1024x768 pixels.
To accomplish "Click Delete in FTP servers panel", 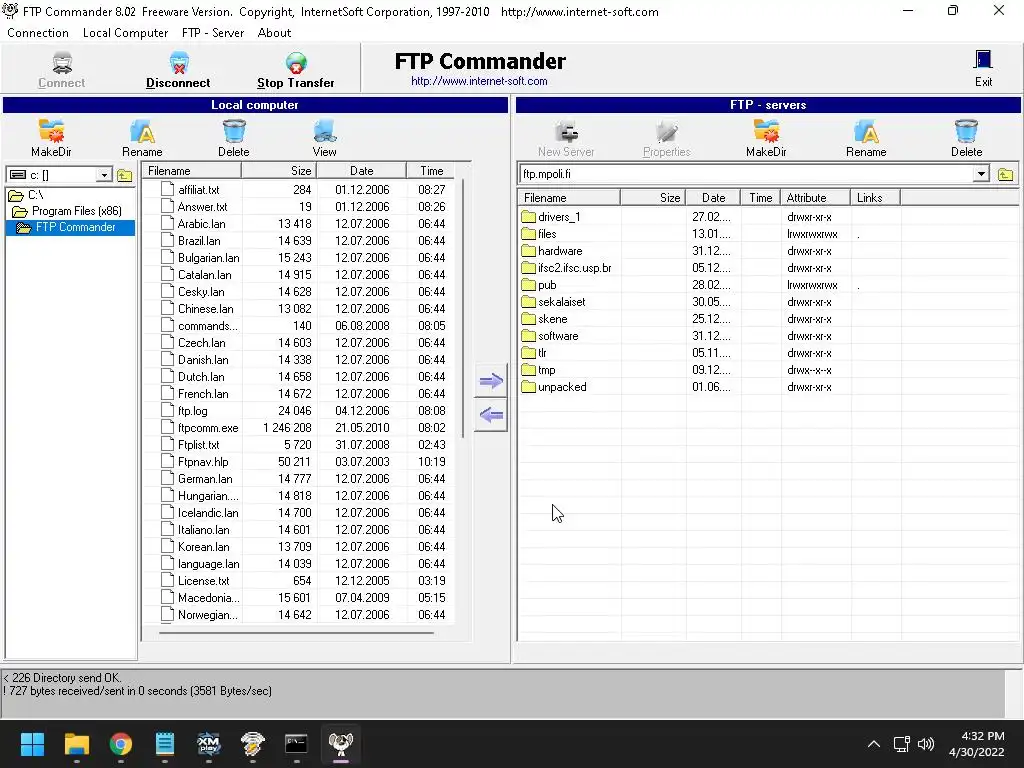I will click(966, 138).
